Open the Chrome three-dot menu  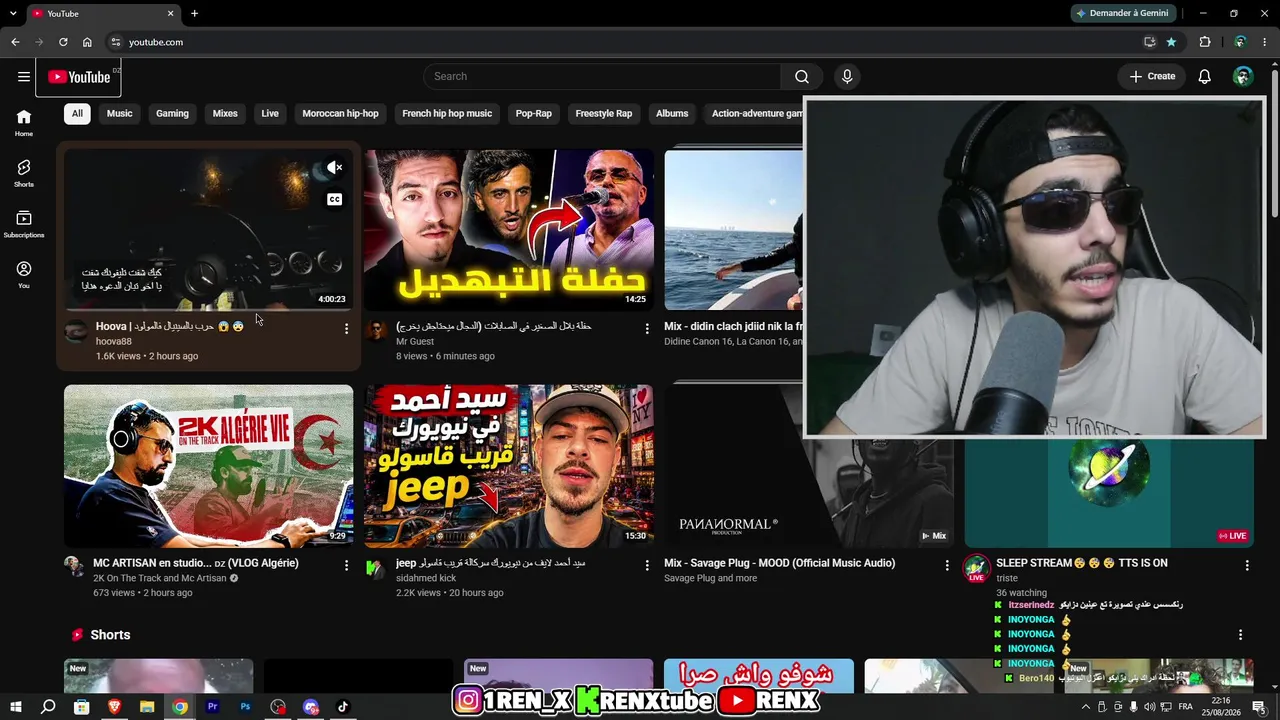coord(1265,42)
